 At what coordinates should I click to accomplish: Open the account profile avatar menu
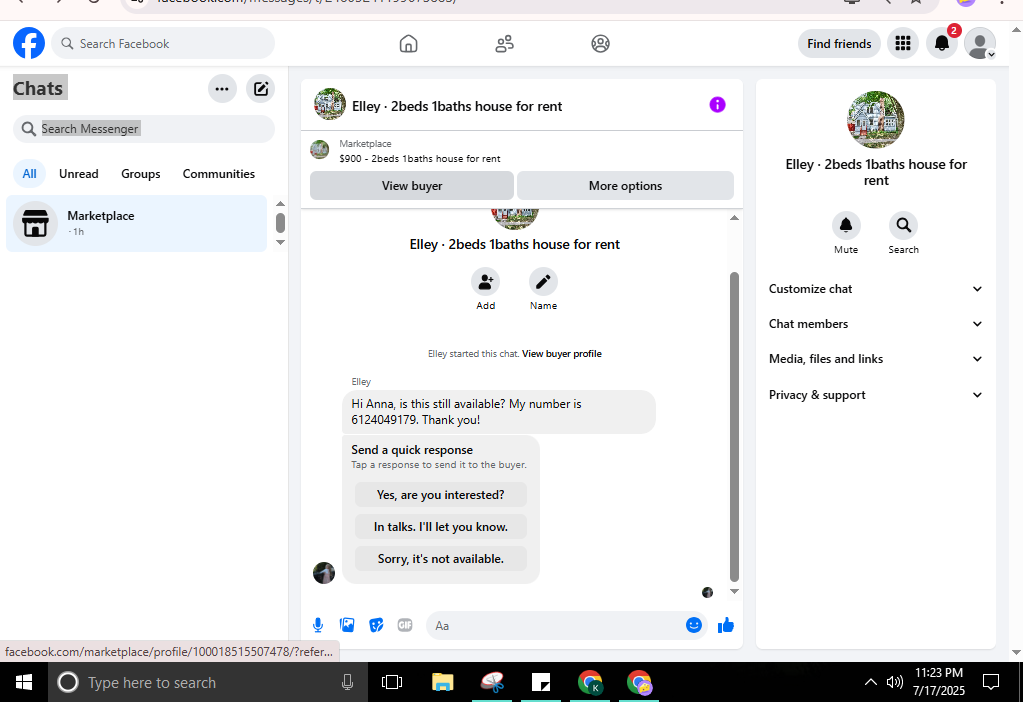click(x=980, y=44)
